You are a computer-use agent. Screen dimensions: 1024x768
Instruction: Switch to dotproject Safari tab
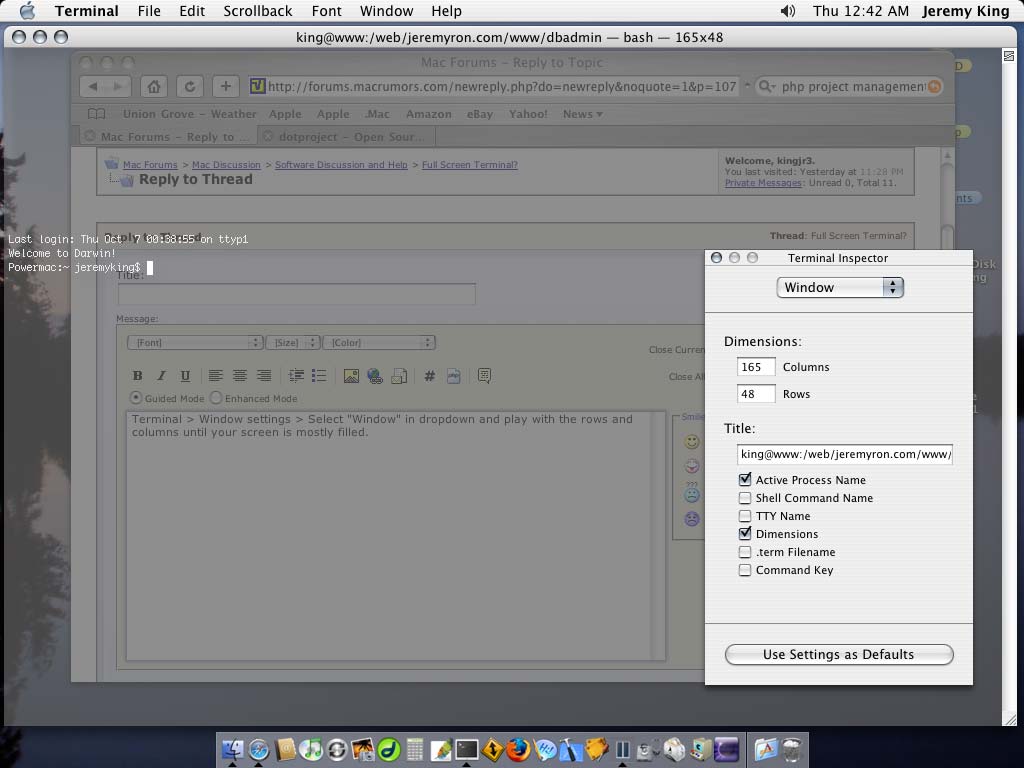click(346, 136)
